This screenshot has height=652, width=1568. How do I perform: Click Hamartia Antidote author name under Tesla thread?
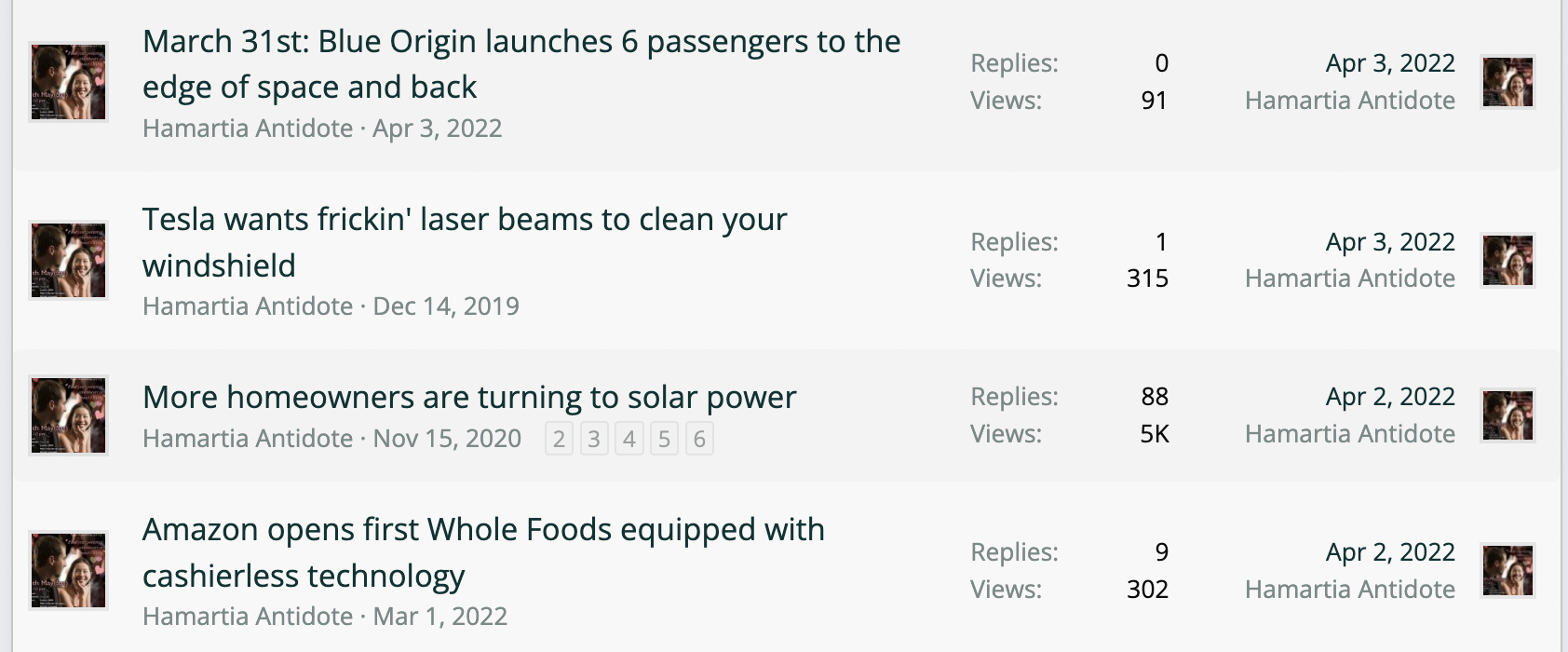pyautogui.click(x=248, y=306)
